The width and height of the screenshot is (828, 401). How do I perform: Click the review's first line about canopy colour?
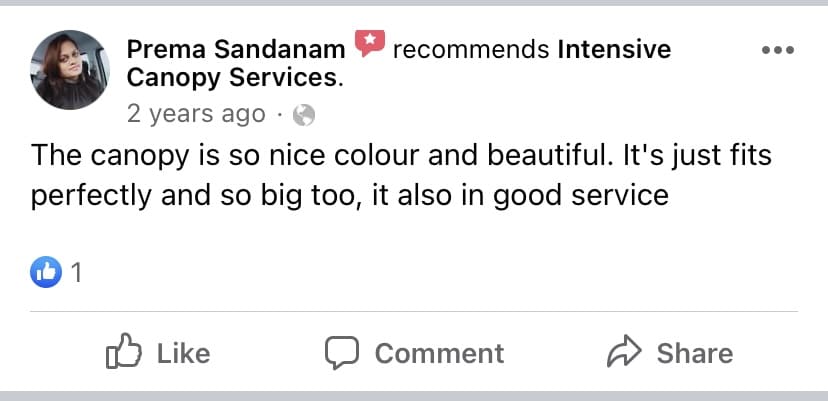coord(401,156)
